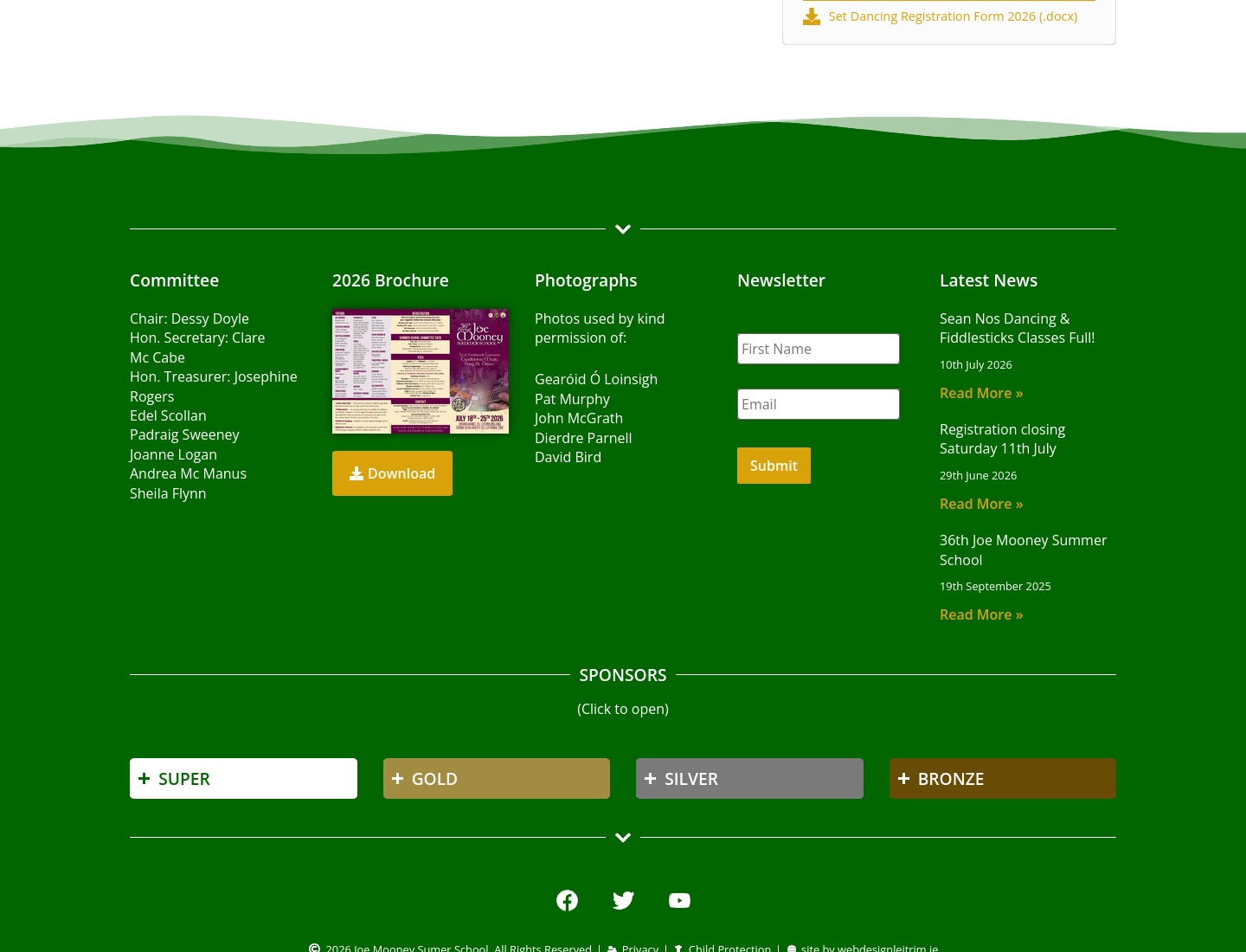Click the Committee heading
The width and height of the screenshot is (1246, 952).
[x=174, y=280]
